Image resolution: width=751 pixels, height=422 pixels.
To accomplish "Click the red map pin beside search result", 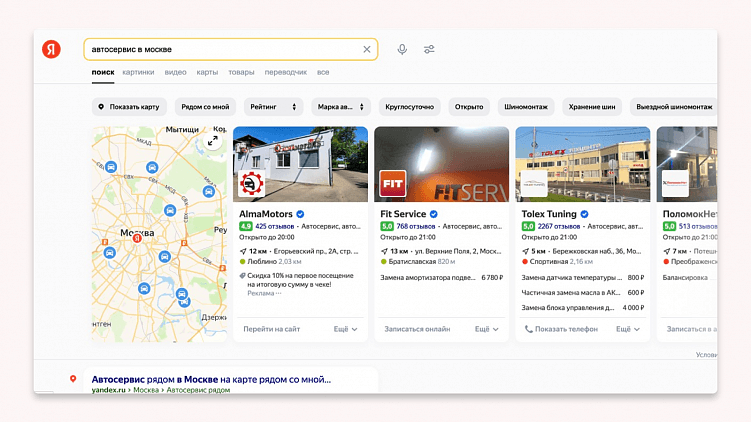I will click(73, 379).
